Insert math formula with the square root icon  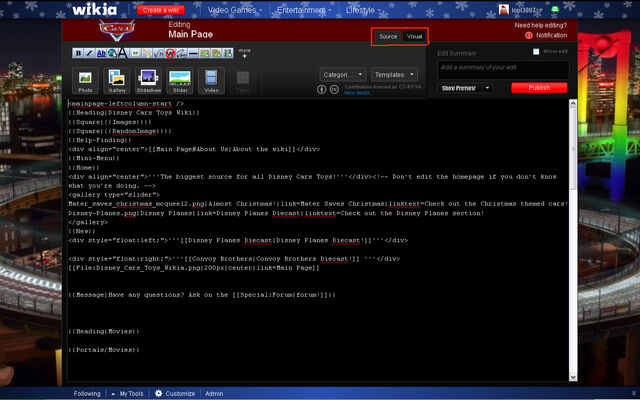[158, 53]
